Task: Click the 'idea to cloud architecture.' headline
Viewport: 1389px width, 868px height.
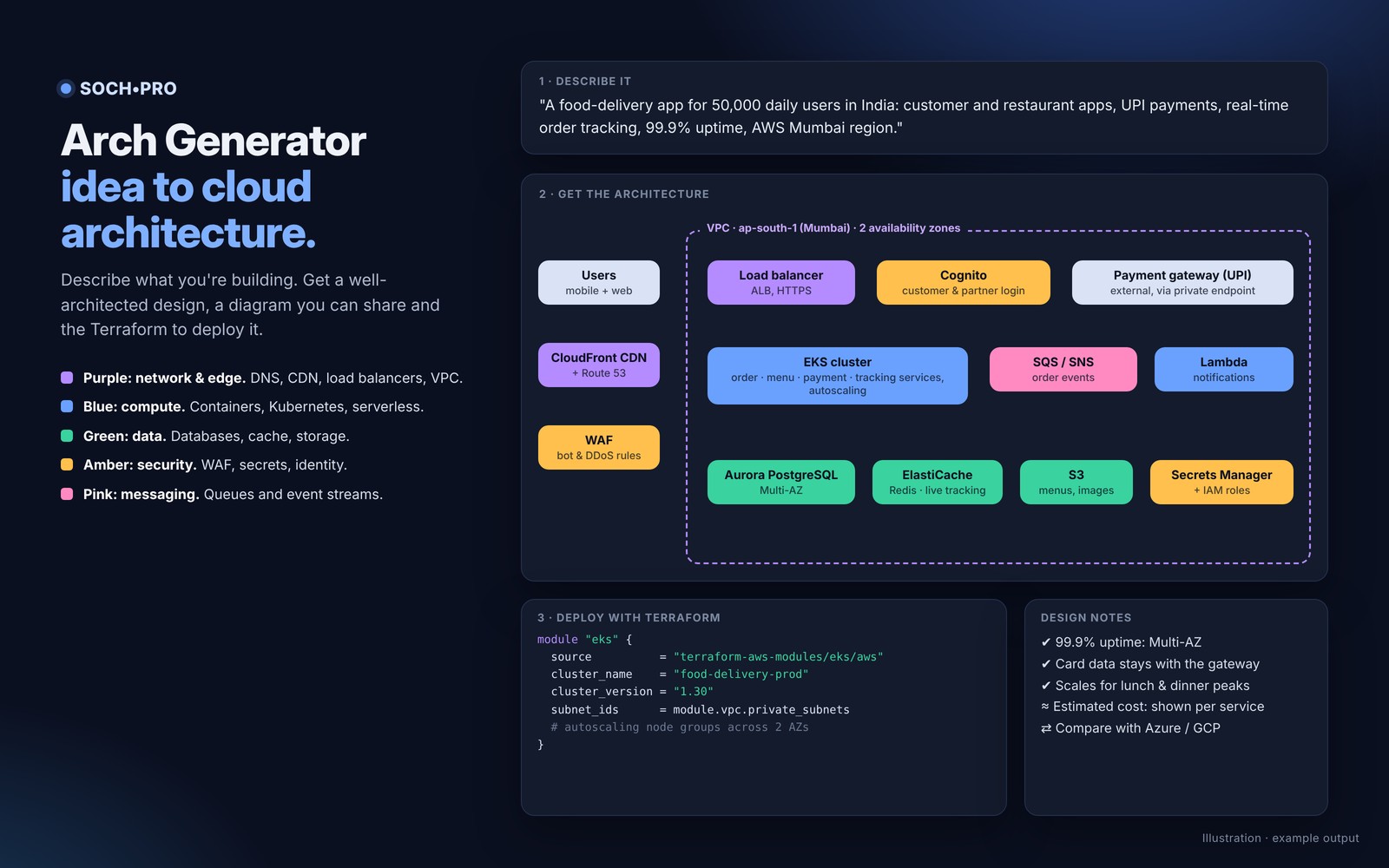Action: click(x=188, y=210)
